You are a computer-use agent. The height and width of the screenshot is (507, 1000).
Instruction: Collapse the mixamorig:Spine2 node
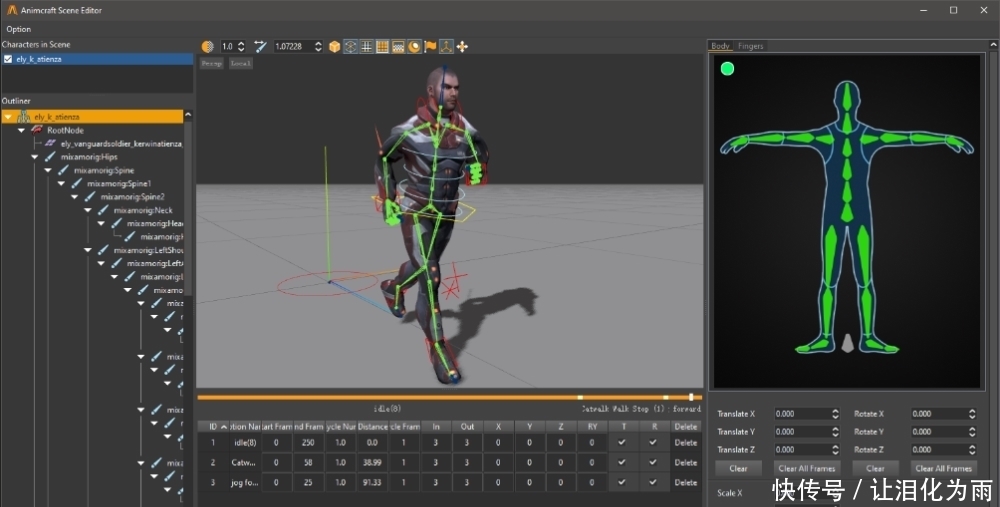(74, 197)
